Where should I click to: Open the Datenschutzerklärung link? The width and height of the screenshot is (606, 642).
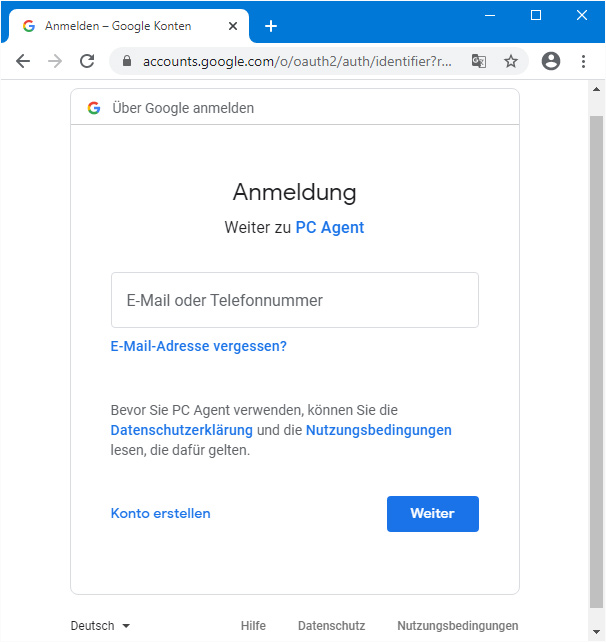182,430
